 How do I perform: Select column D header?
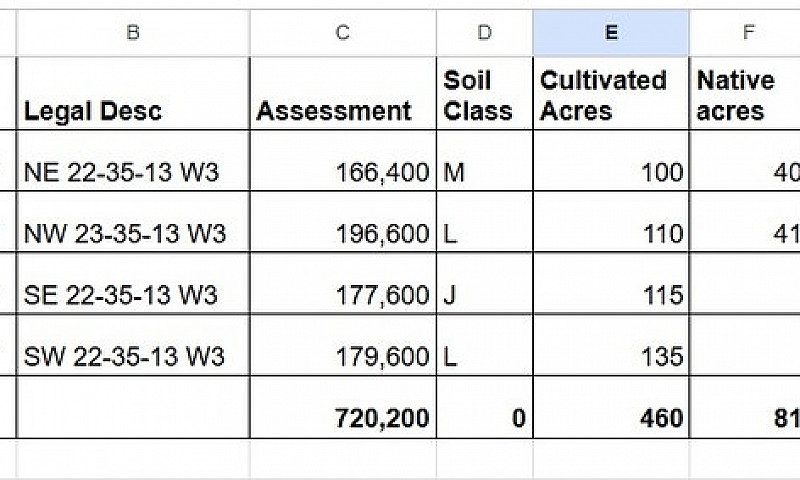tap(485, 33)
